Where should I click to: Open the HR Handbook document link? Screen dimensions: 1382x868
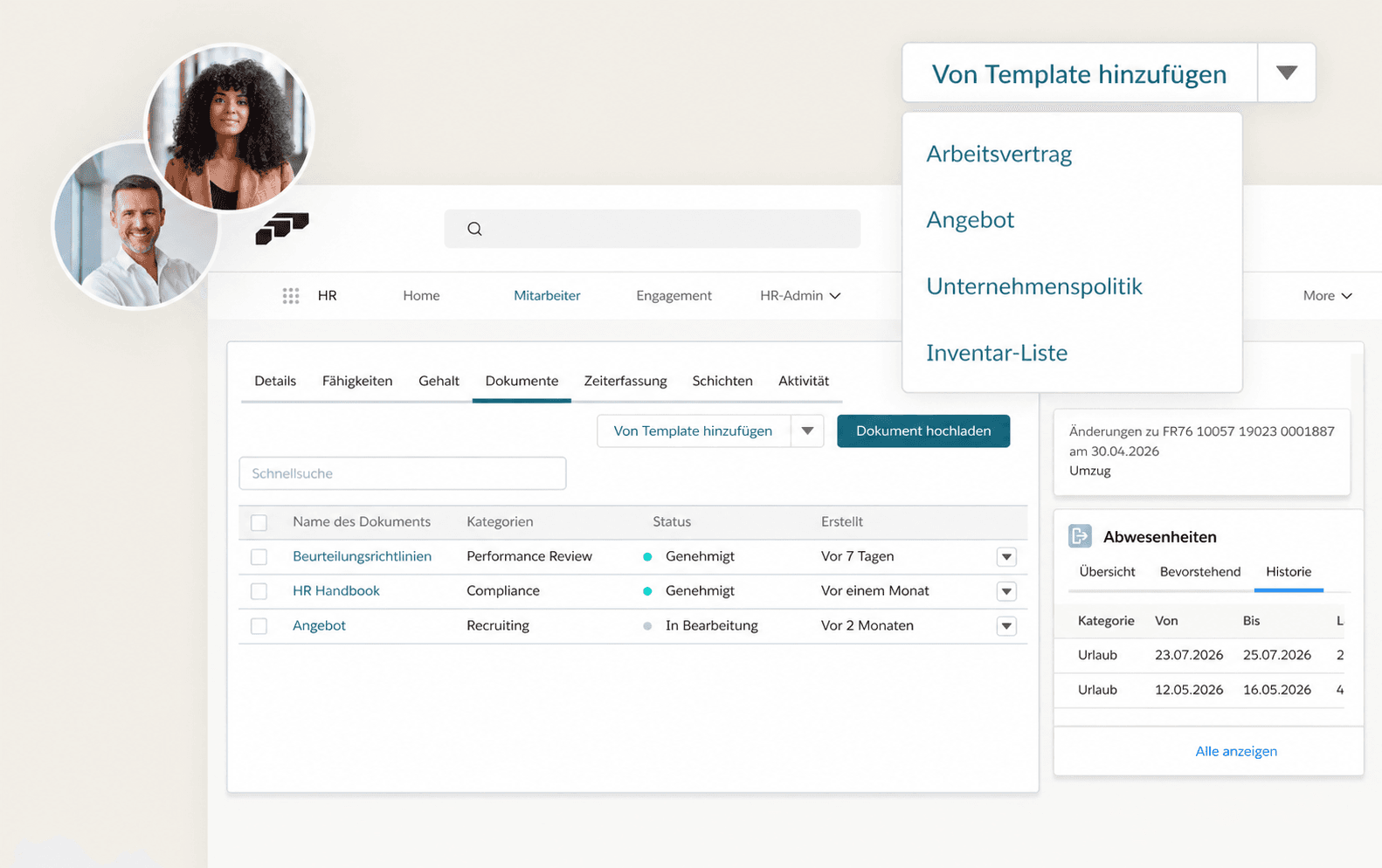(336, 591)
